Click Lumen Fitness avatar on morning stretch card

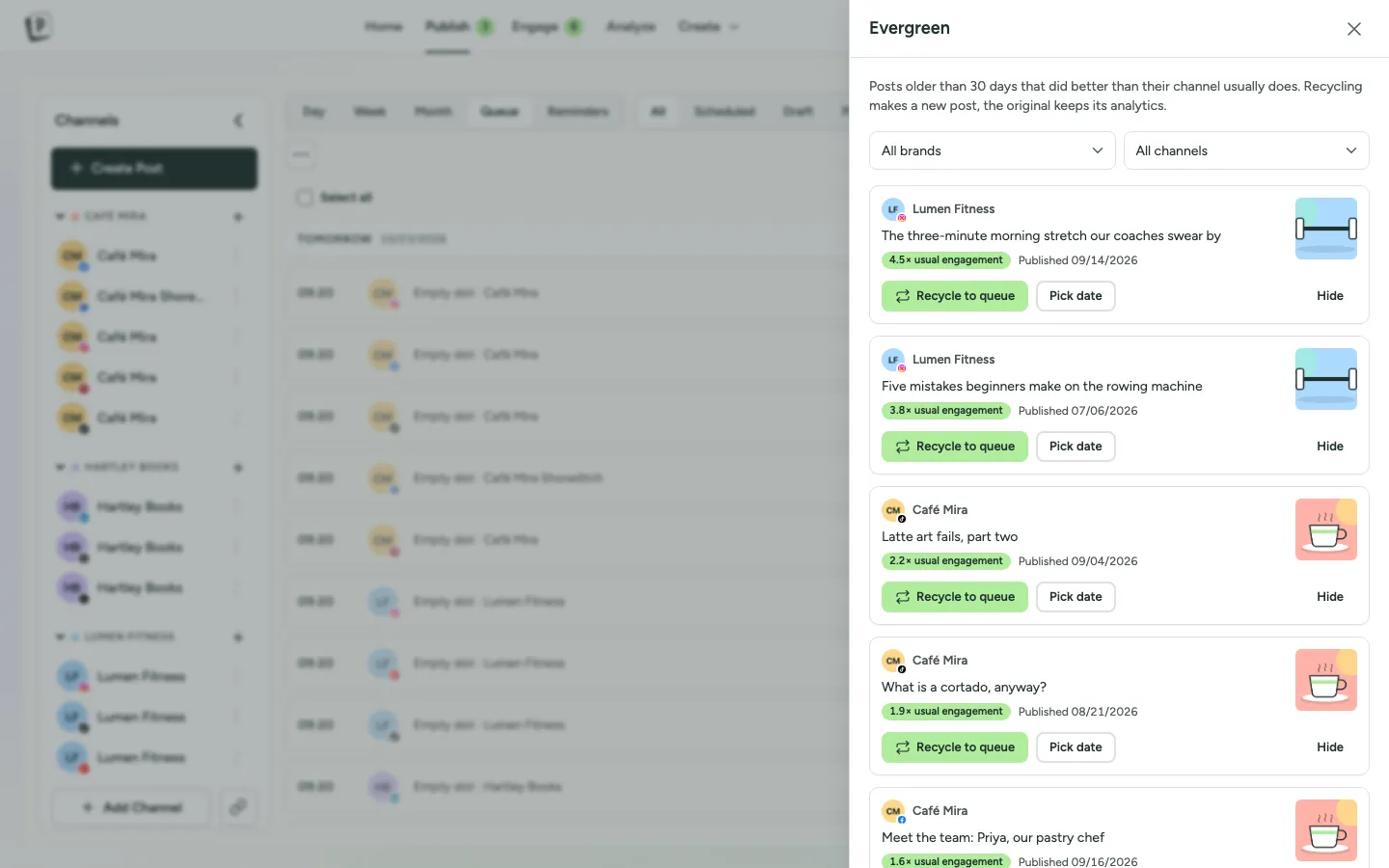click(893, 209)
